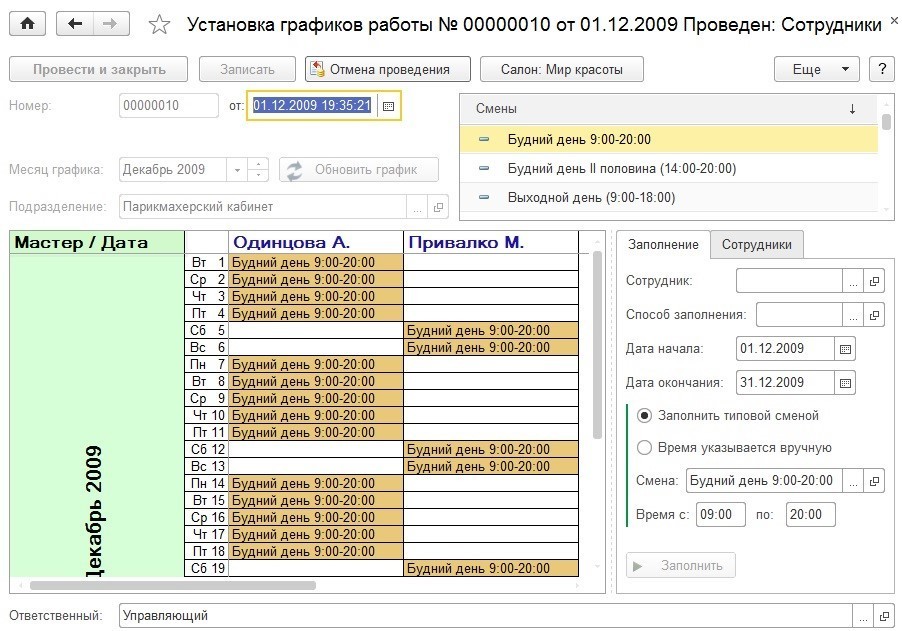Click sort arrow in Смены header

pos(852,109)
